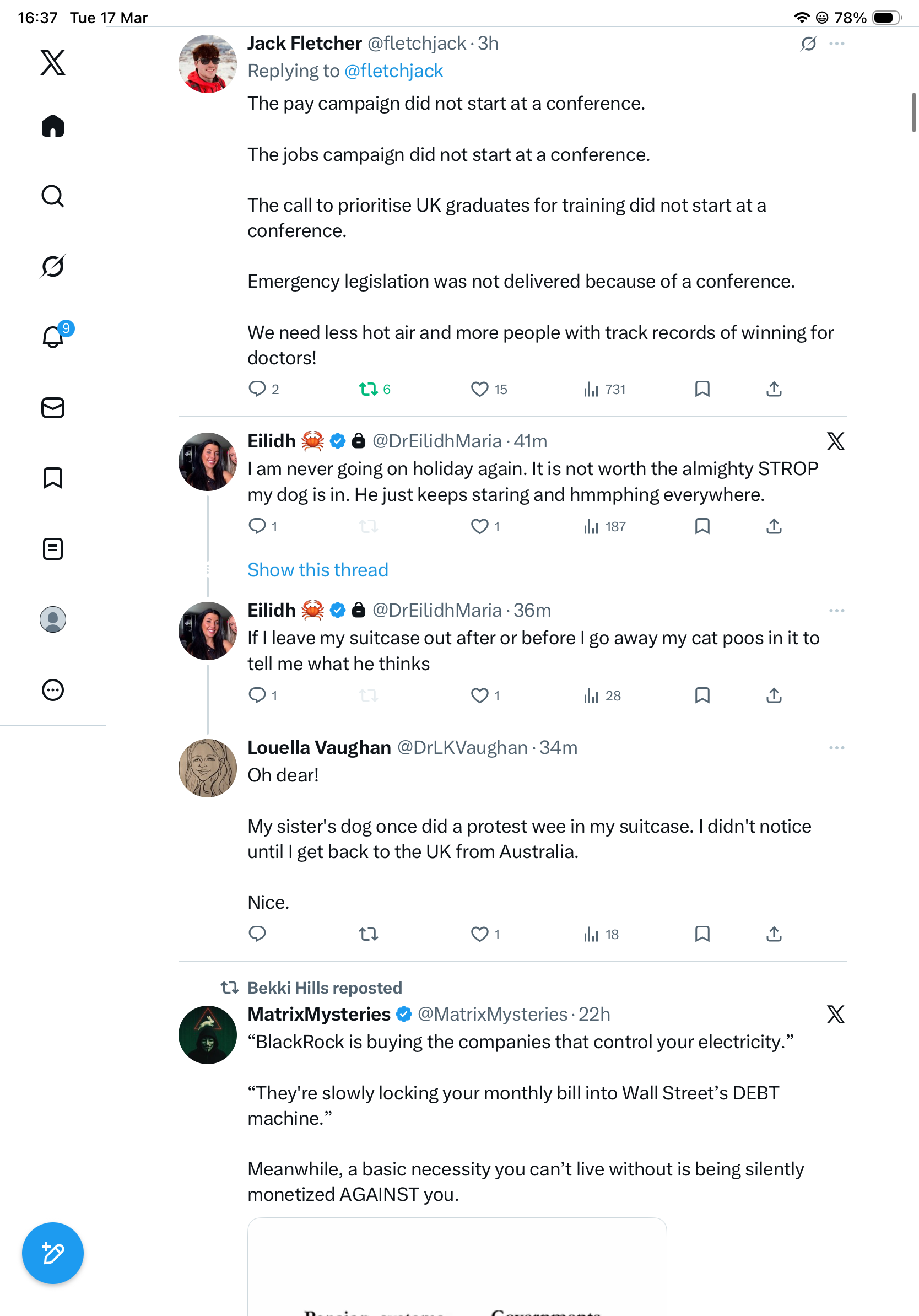The width and height of the screenshot is (919, 1316).
Task: Go to Home in the sidebar
Action: click(x=53, y=126)
